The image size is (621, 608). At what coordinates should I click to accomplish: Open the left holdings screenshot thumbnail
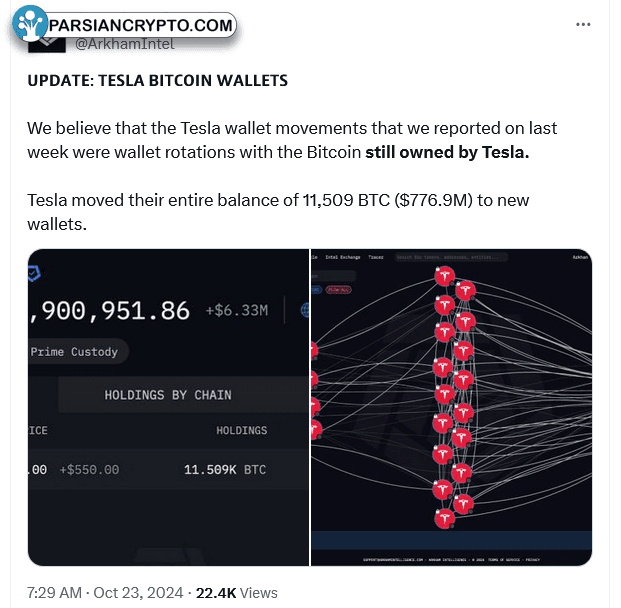click(168, 407)
